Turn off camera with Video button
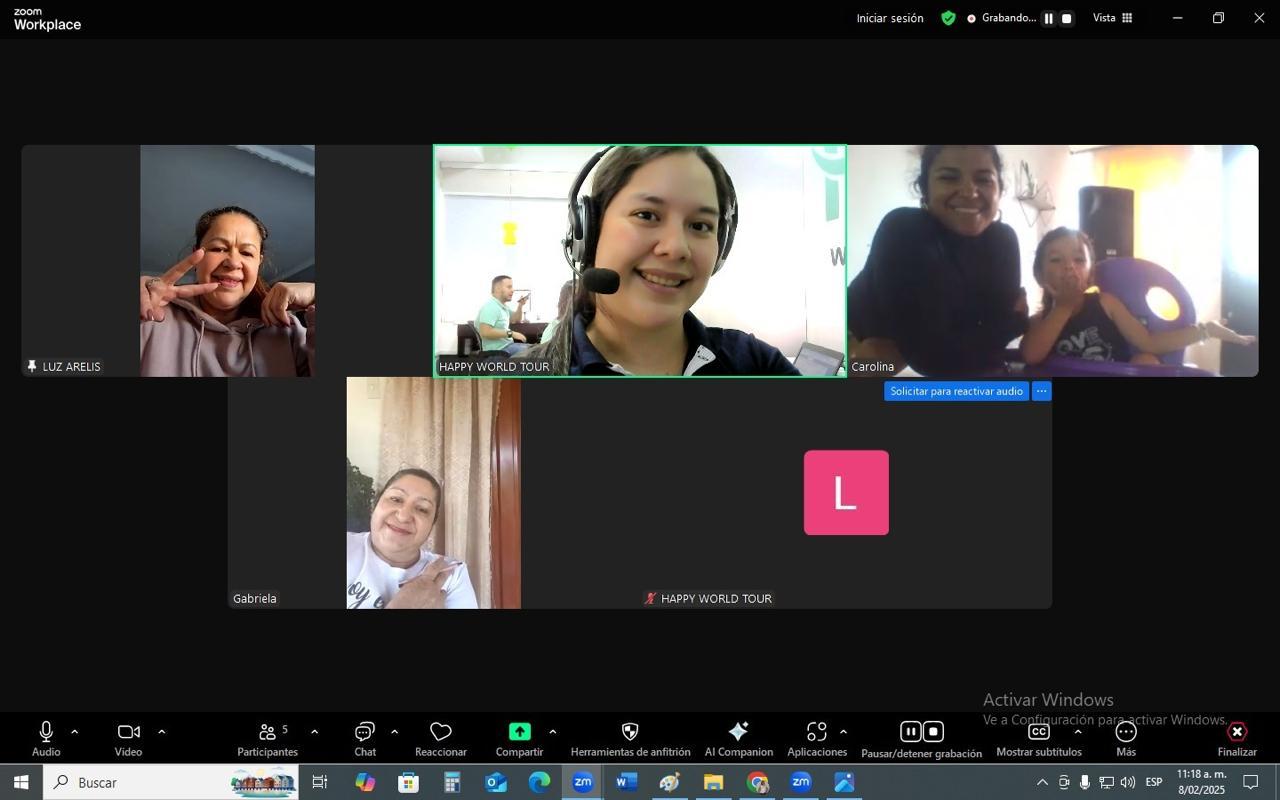Viewport: 1280px width, 800px height. coord(128,738)
